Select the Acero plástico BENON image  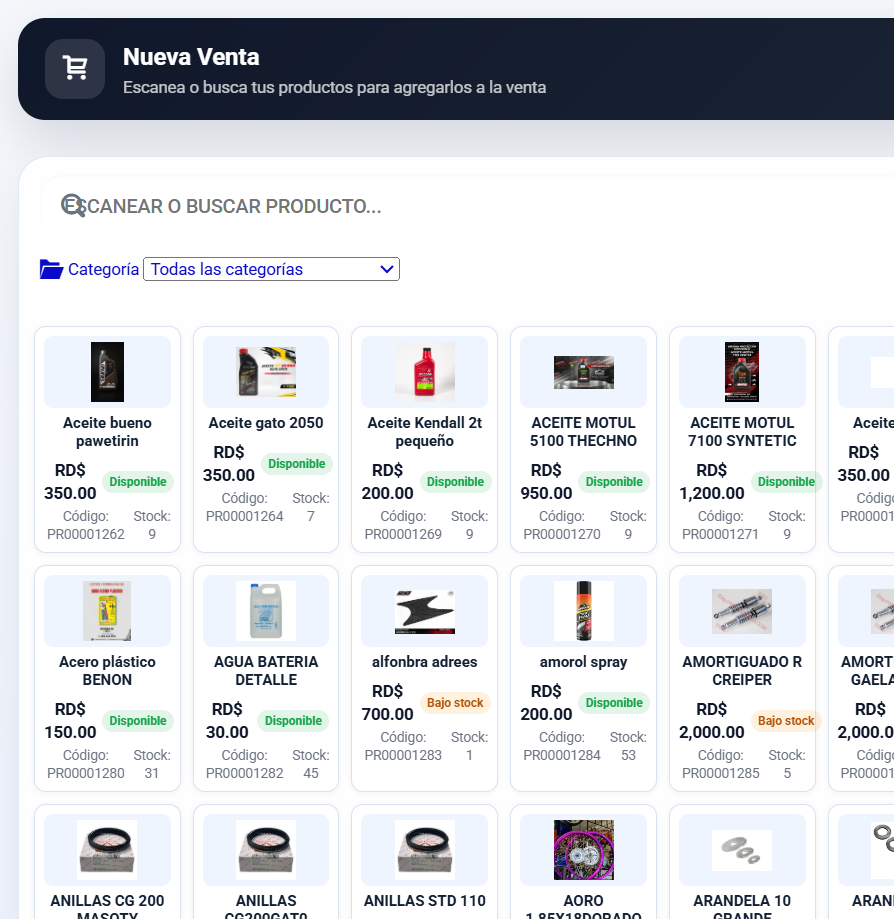tap(107, 611)
